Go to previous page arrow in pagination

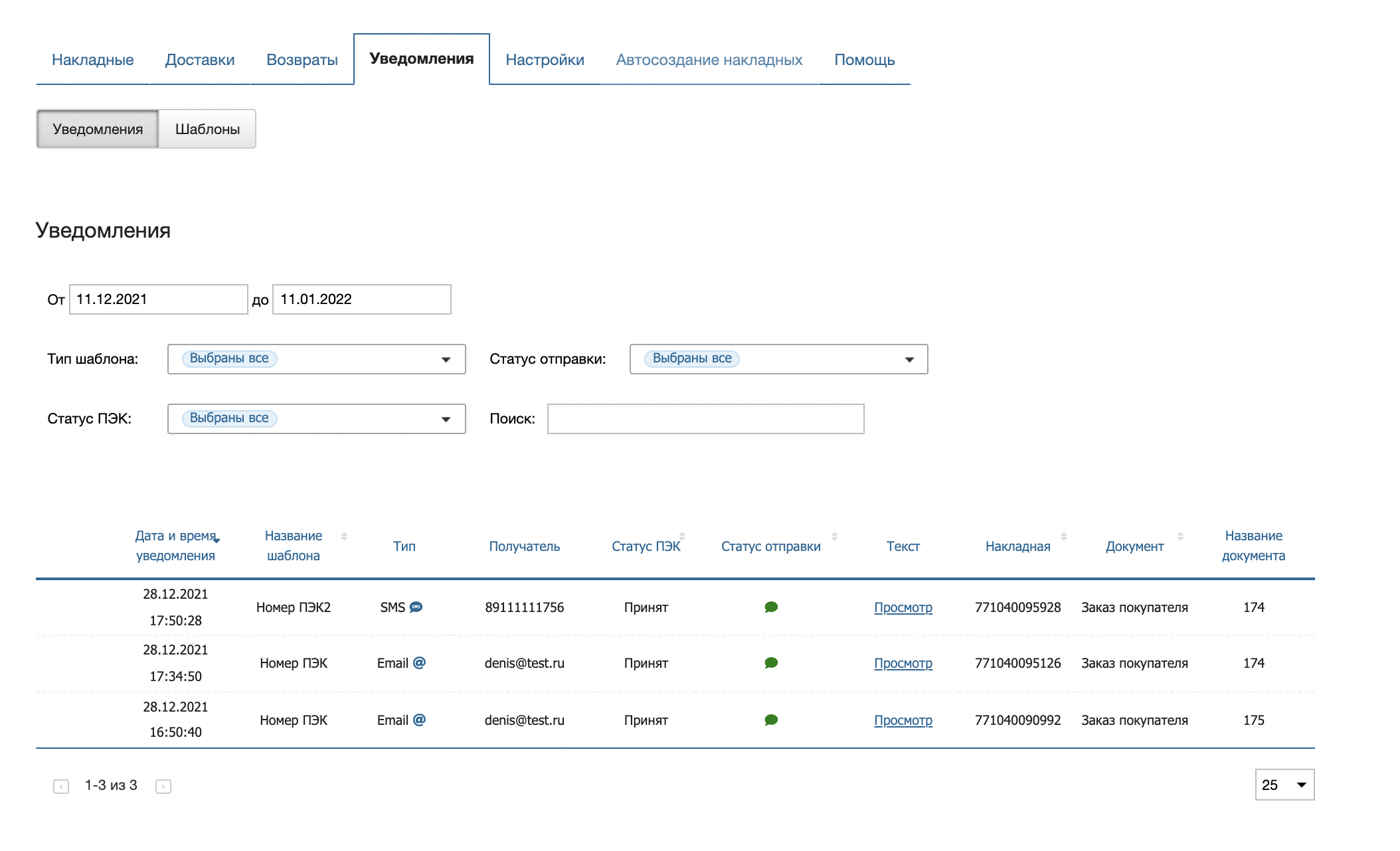point(61,787)
